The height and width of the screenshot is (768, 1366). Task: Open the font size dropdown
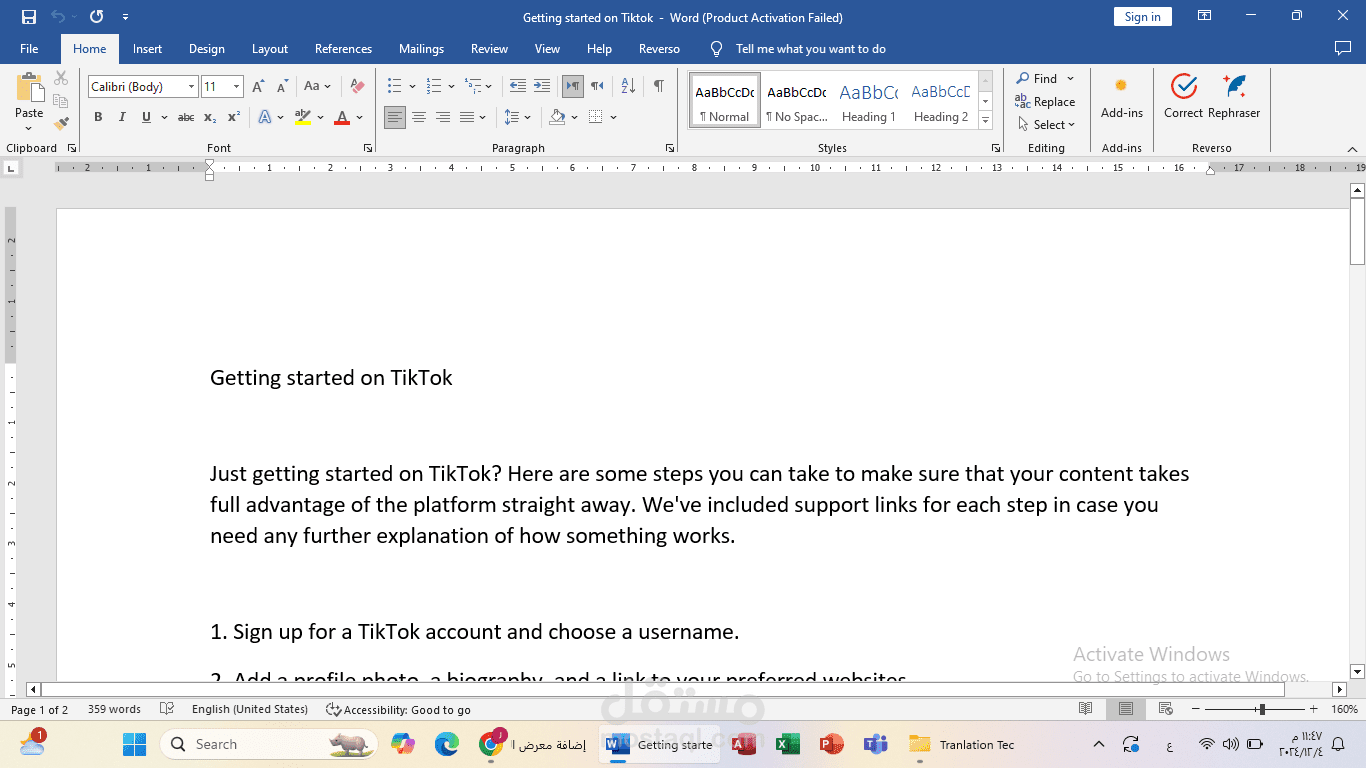(236, 87)
